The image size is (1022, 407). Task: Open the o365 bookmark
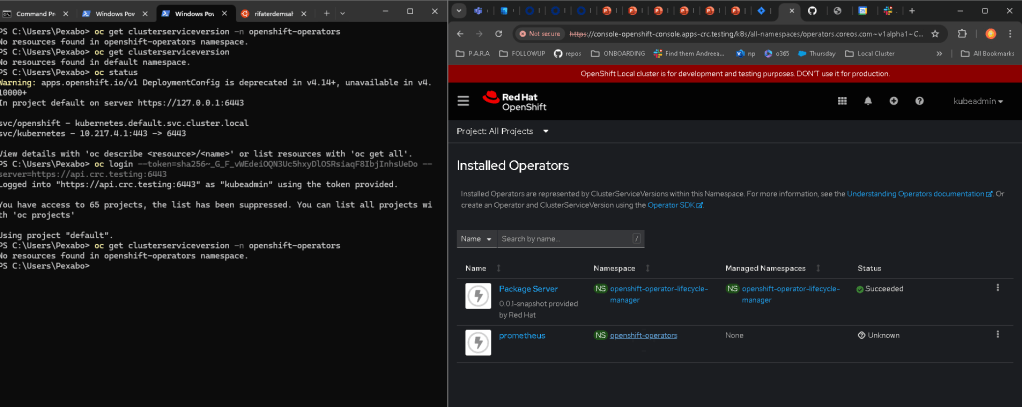point(776,53)
